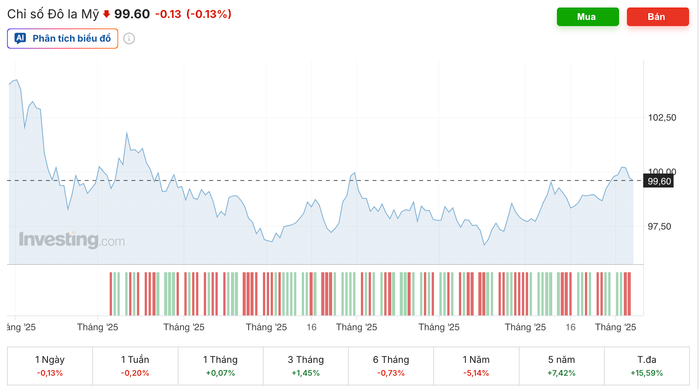Select the 1 Năm timeframe tab
The image size is (700, 389).
click(476, 366)
